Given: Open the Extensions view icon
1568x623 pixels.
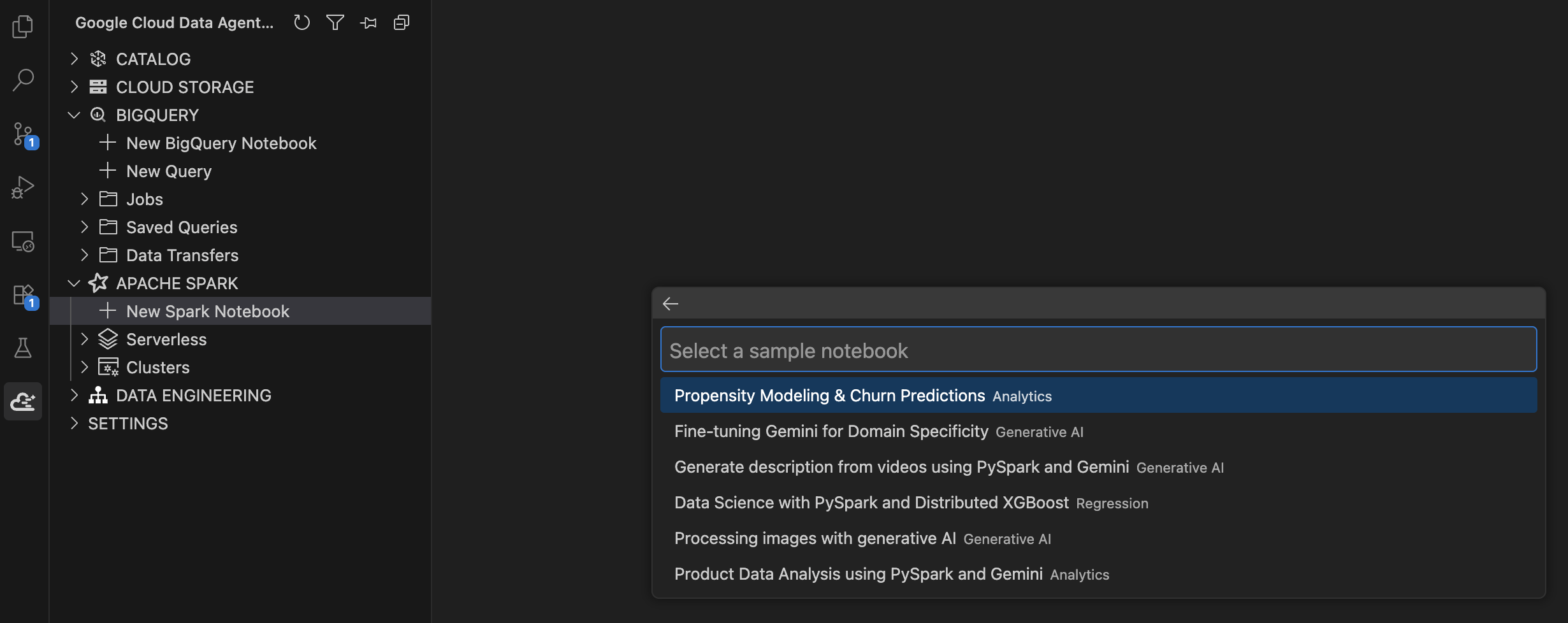Looking at the screenshot, I should 24,296.
